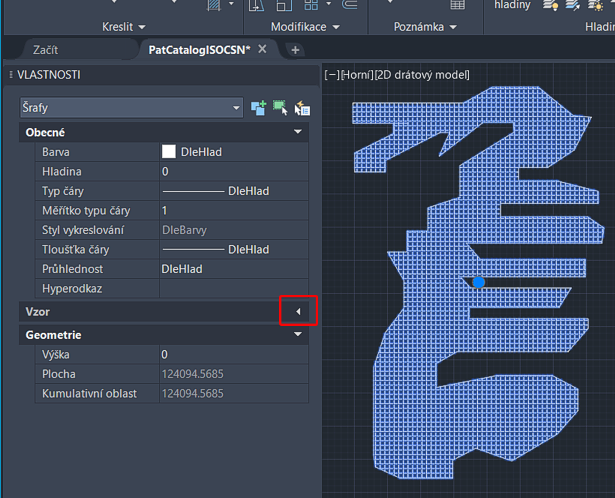Image resolution: width=615 pixels, height=498 pixels.
Task: Collapse the Geometrie section
Action: [298, 335]
